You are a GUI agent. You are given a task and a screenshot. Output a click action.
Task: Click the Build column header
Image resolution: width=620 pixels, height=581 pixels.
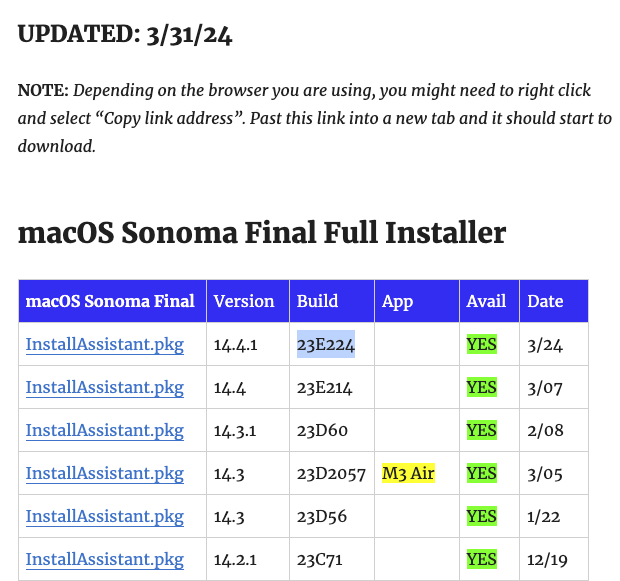coord(317,301)
